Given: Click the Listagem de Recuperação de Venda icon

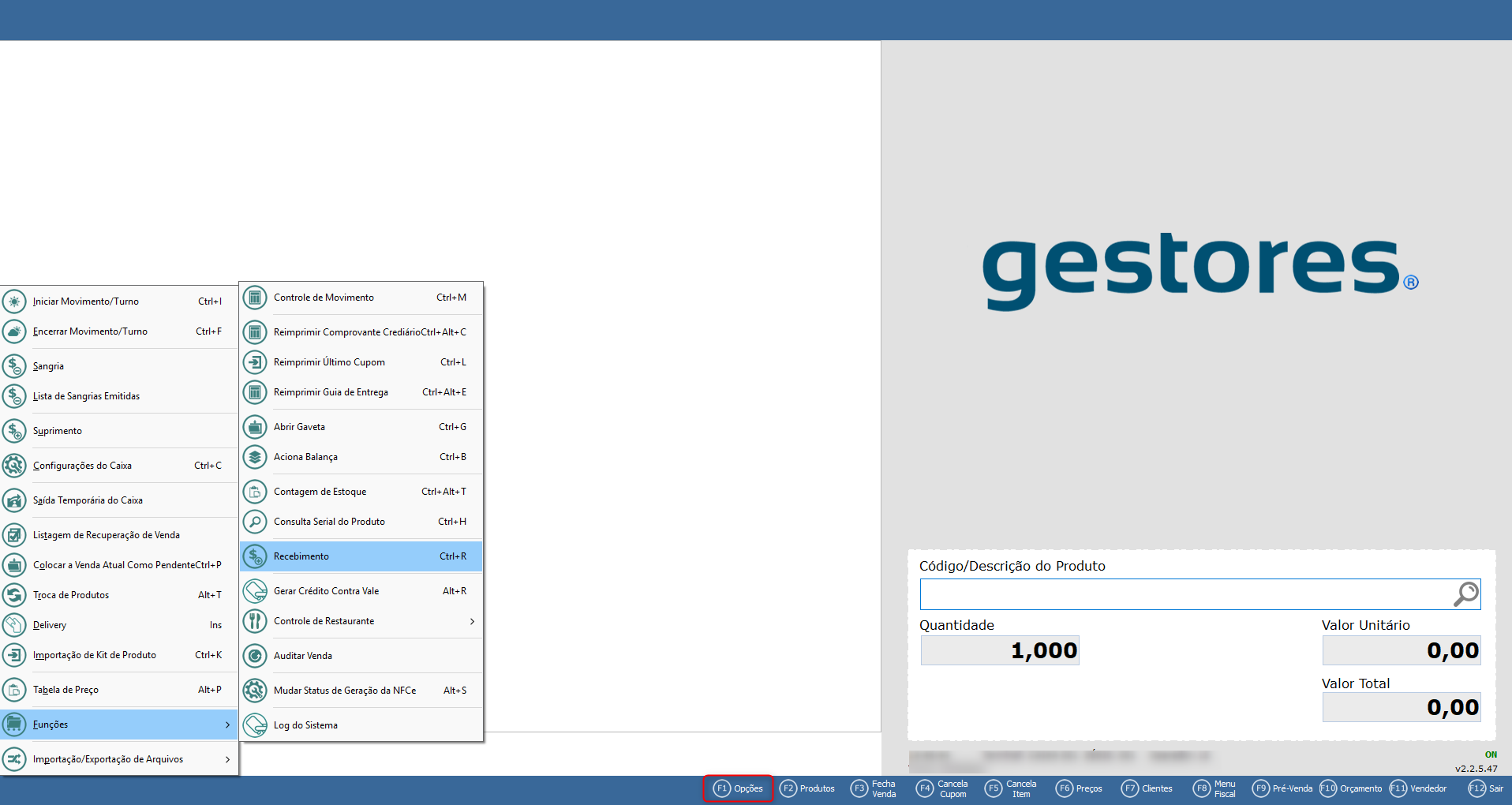Looking at the screenshot, I should pos(14,535).
